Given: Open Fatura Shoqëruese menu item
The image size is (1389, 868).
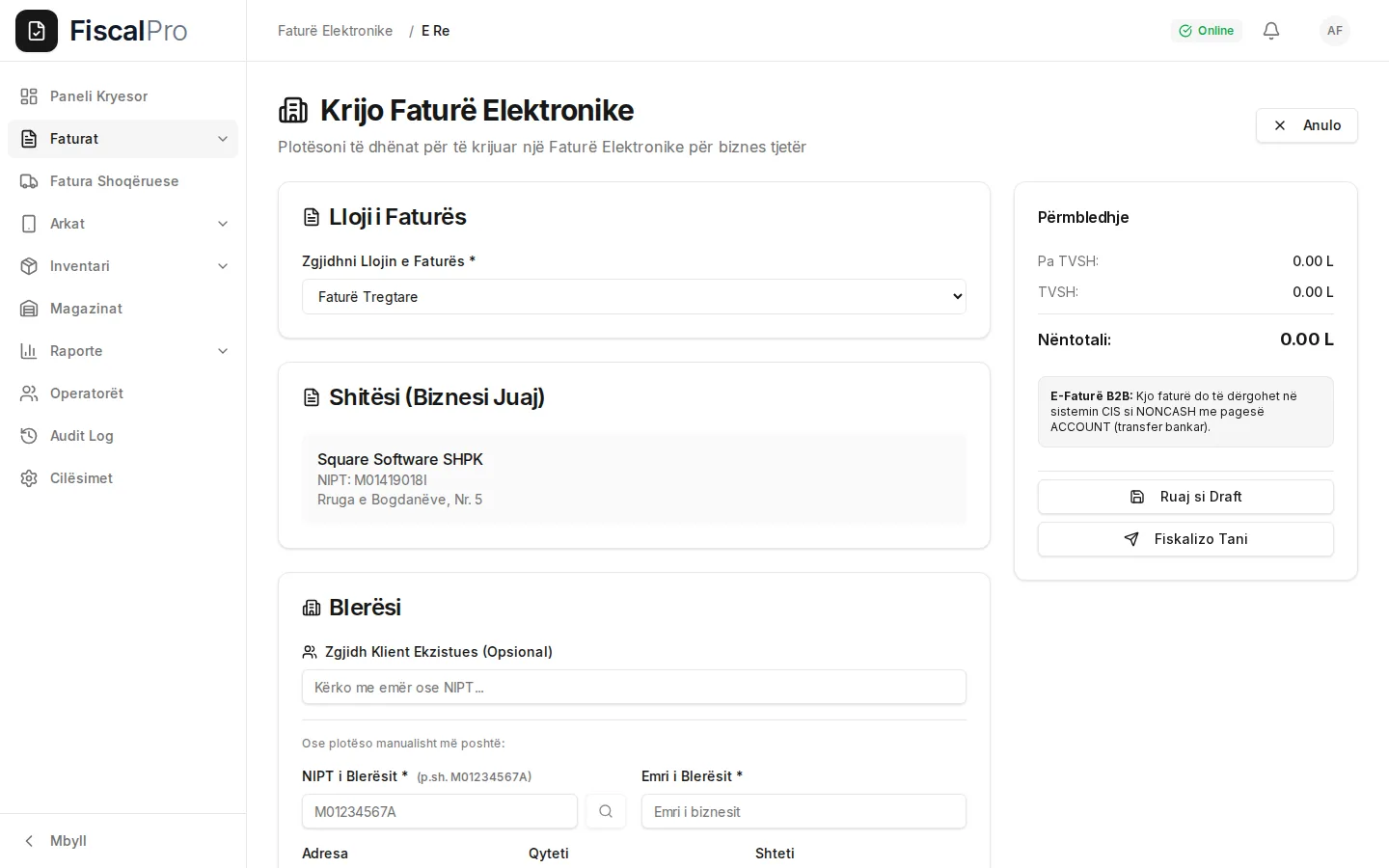Looking at the screenshot, I should (123, 181).
